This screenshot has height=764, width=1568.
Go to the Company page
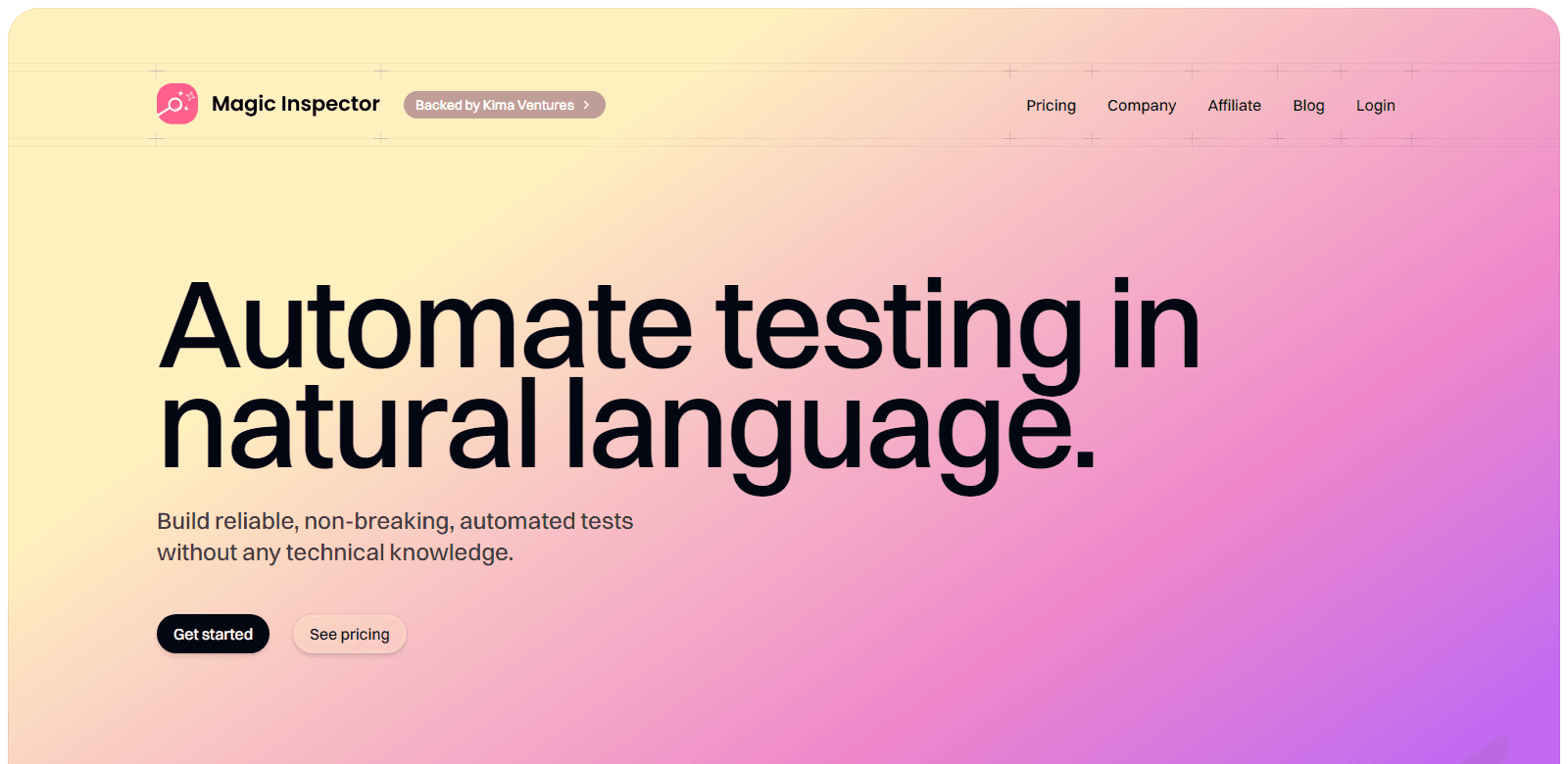(1141, 106)
